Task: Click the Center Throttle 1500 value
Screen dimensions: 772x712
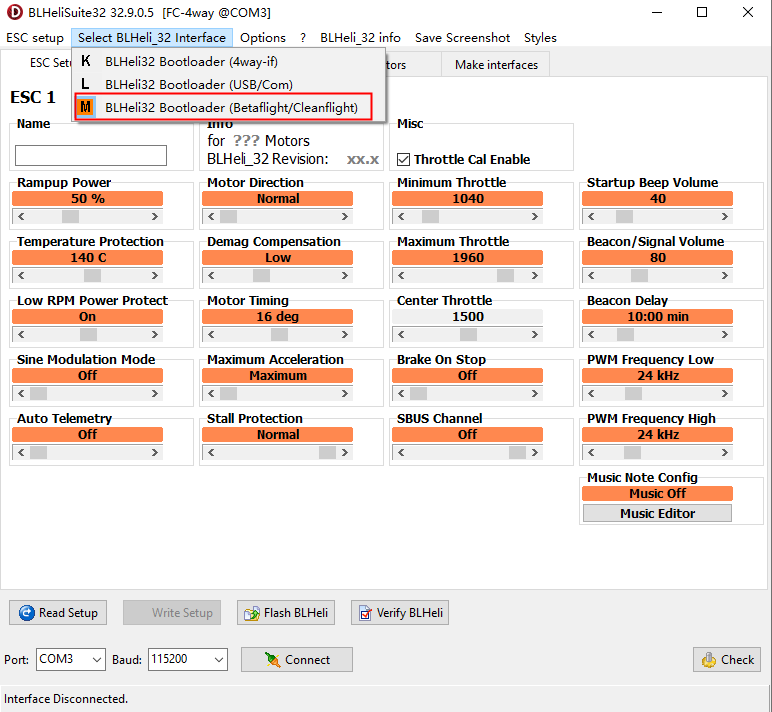Action: (x=468, y=317)
